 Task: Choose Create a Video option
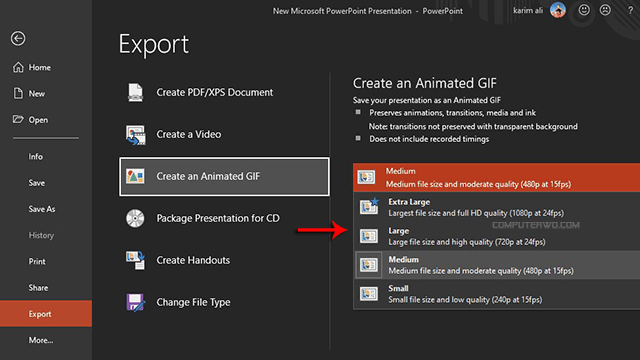[x=224, y=134]
